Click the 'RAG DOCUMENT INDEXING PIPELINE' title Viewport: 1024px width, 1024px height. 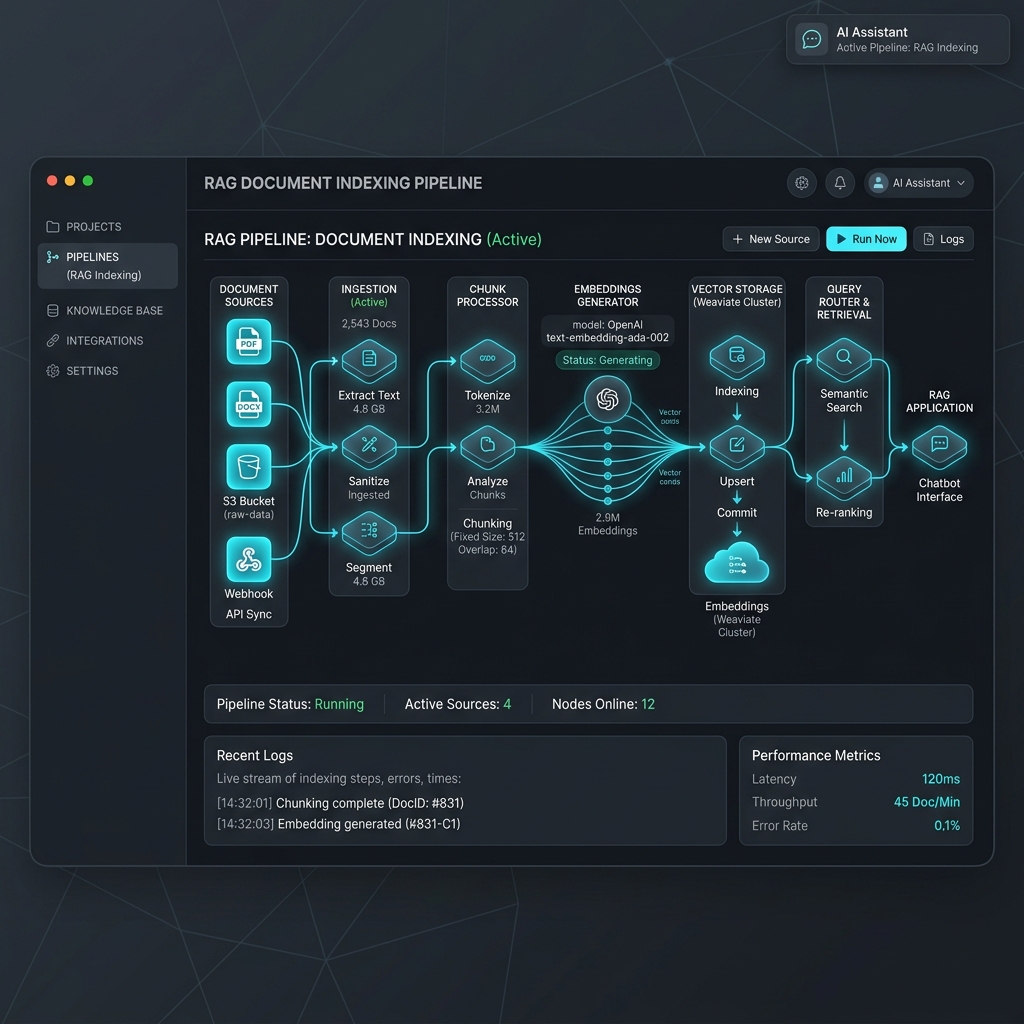[343, 183]
